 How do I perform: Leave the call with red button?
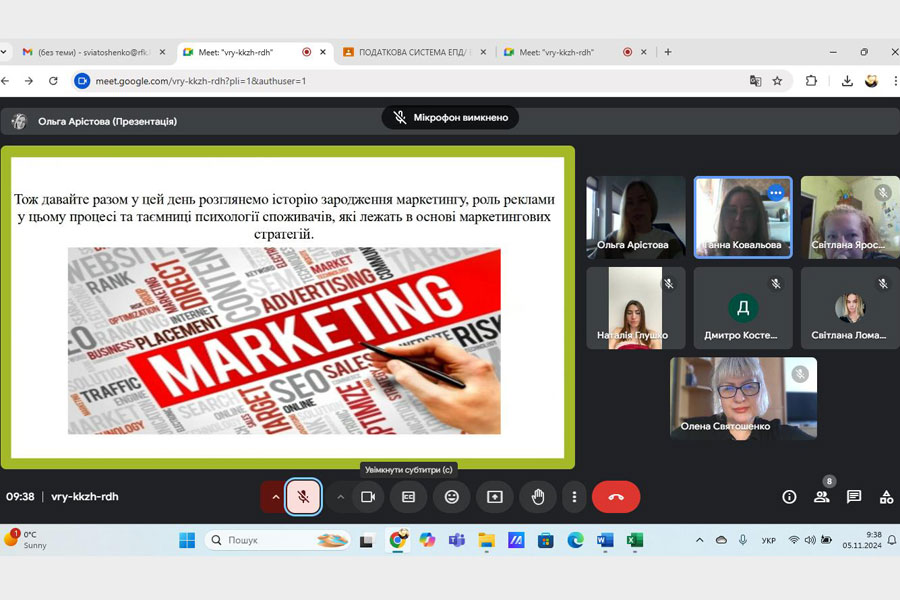tap(616, 497)
